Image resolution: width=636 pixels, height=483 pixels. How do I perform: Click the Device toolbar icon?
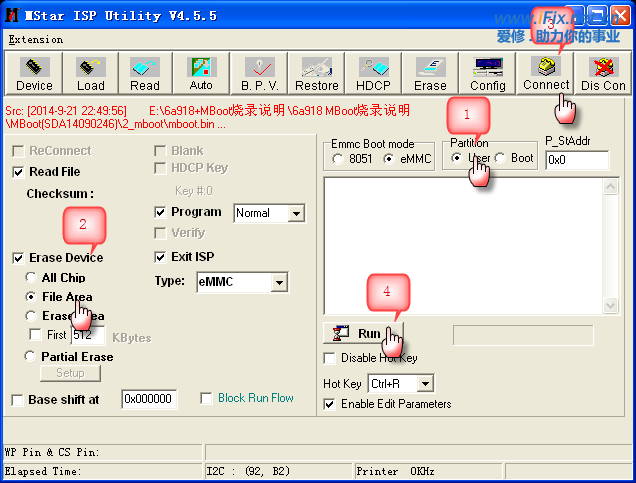[x=34, y=74]
